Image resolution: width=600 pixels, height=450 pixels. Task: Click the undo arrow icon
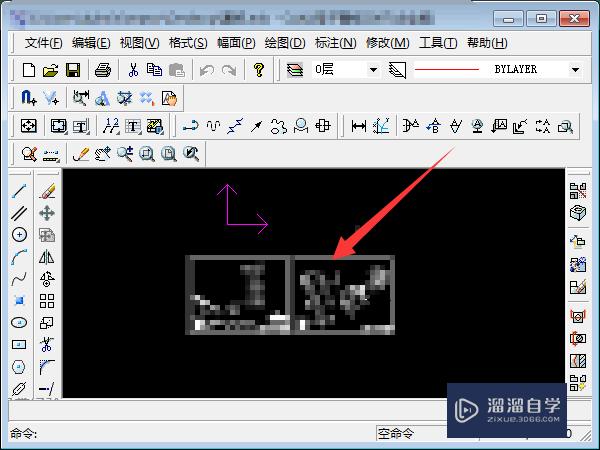coord(207,70)
